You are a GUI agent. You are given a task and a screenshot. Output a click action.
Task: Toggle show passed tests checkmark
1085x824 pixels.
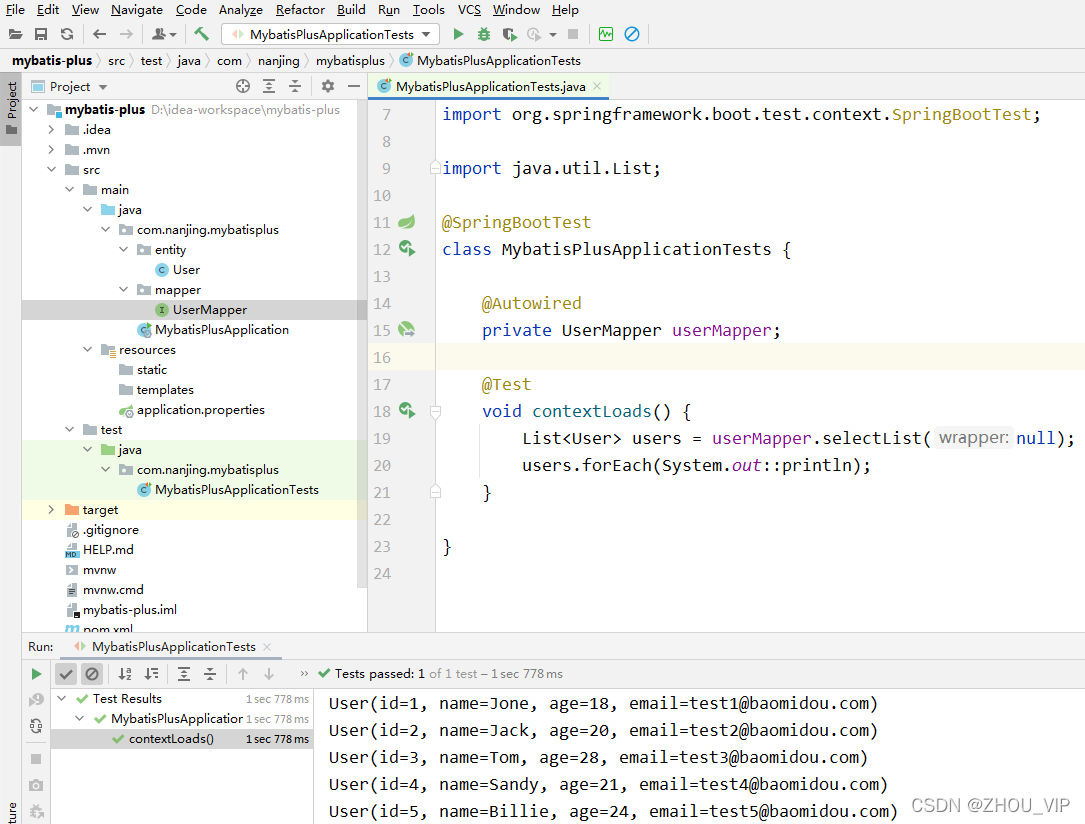pos(66,674)
